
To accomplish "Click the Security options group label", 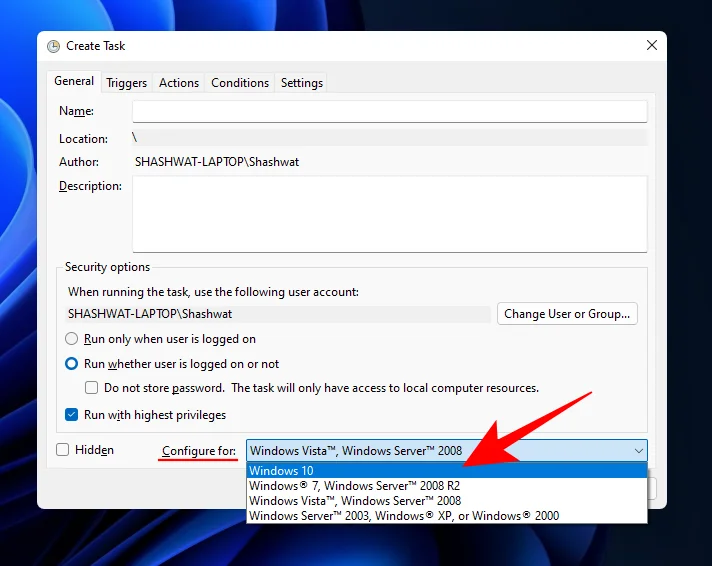I will click(x=107, y=267).
